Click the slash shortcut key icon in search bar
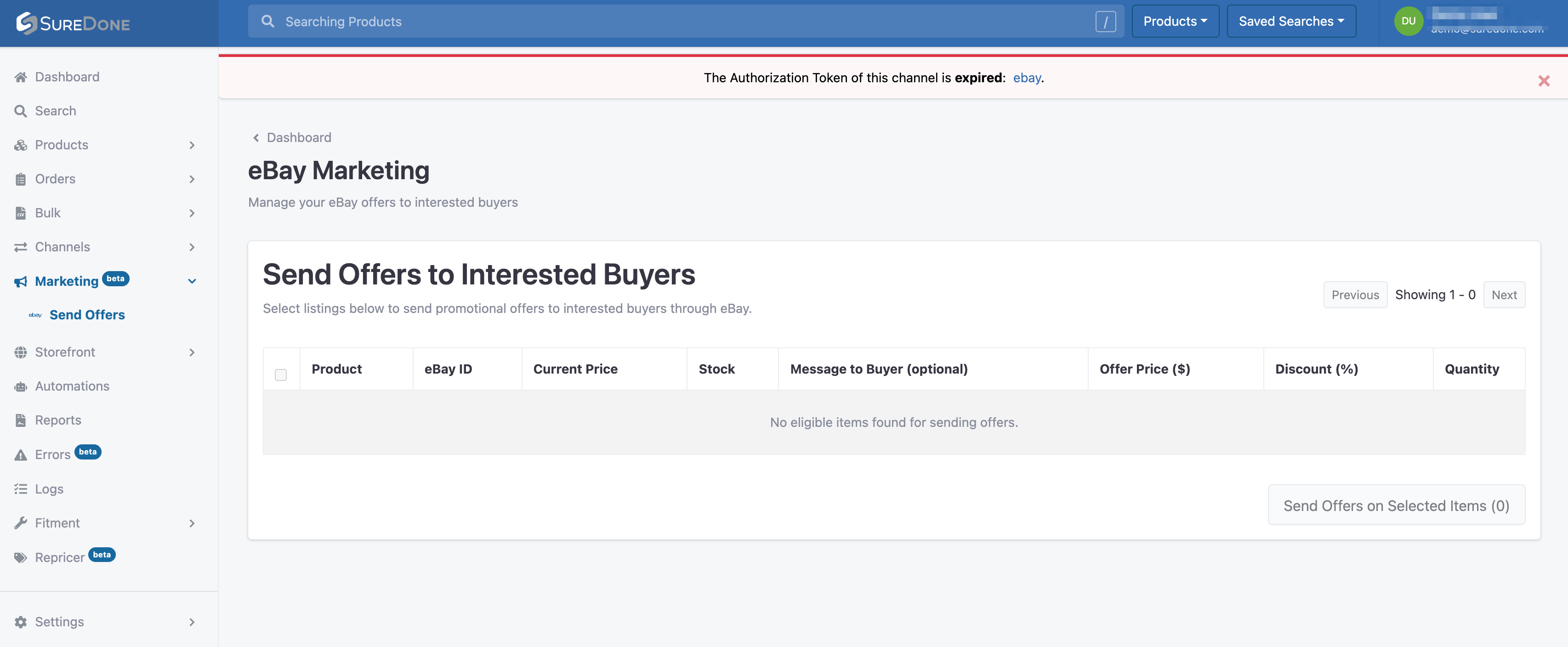This screenshot has height=647, width=1568. point(1105,21)
